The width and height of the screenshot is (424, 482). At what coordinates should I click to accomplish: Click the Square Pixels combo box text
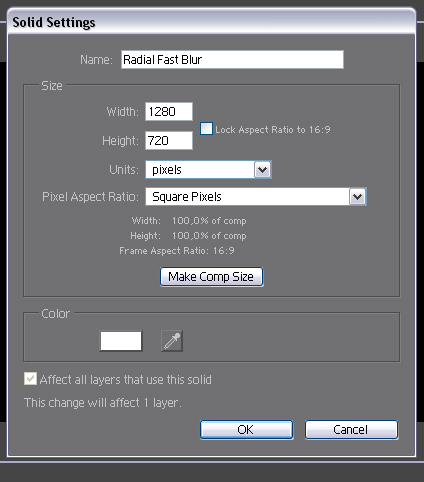[187, 197]
